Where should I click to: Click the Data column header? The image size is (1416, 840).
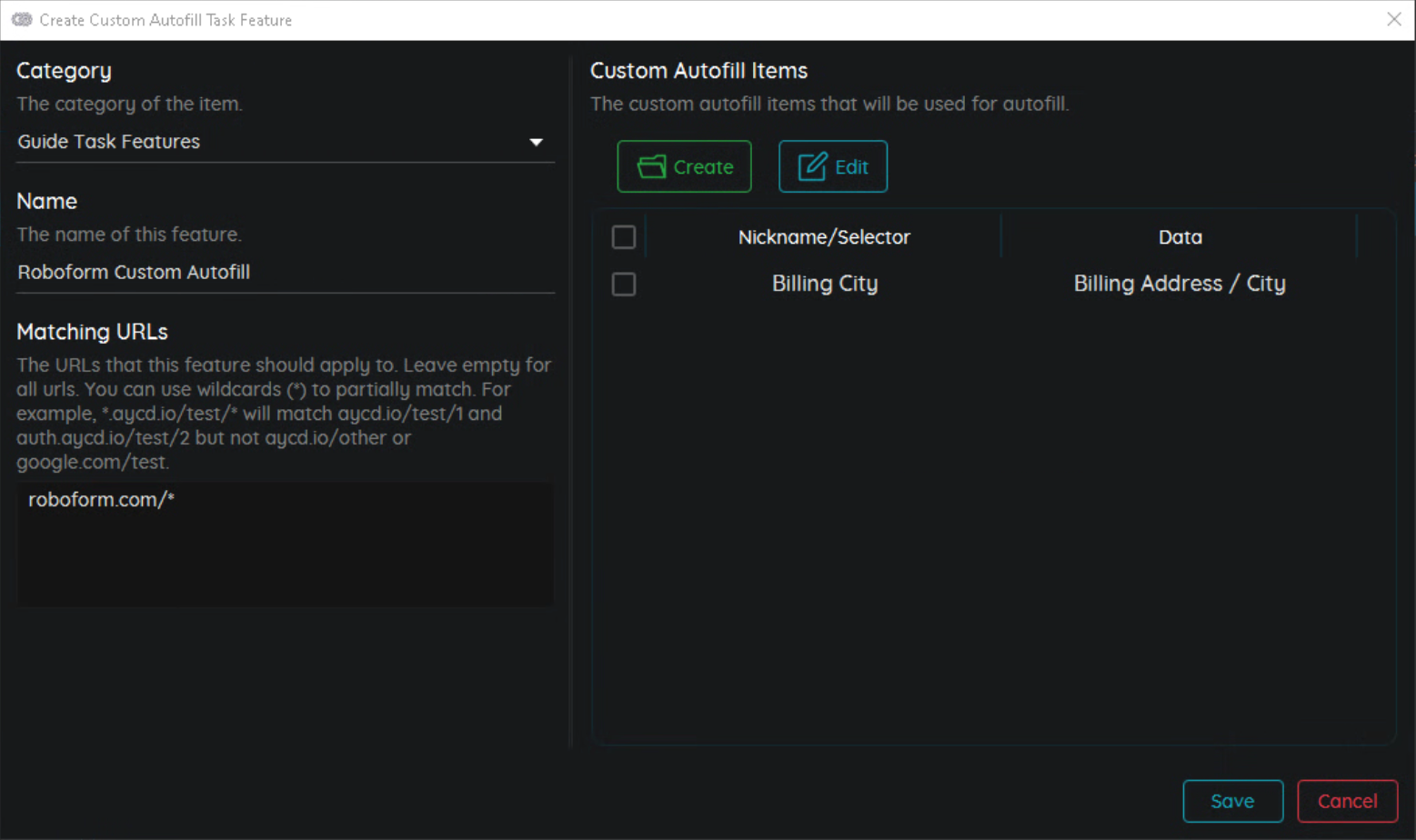[1180, 237]
